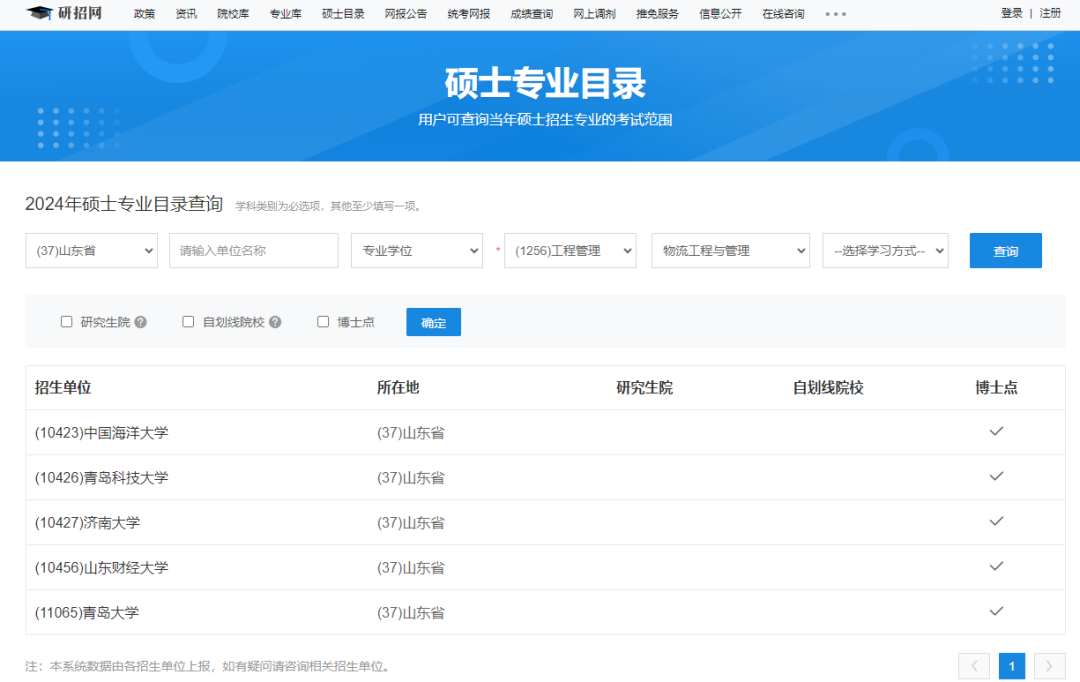Click 博士点 checkmark for 青岛大学
Viewport: 1080px width, 682px height.
click(996, 611)
